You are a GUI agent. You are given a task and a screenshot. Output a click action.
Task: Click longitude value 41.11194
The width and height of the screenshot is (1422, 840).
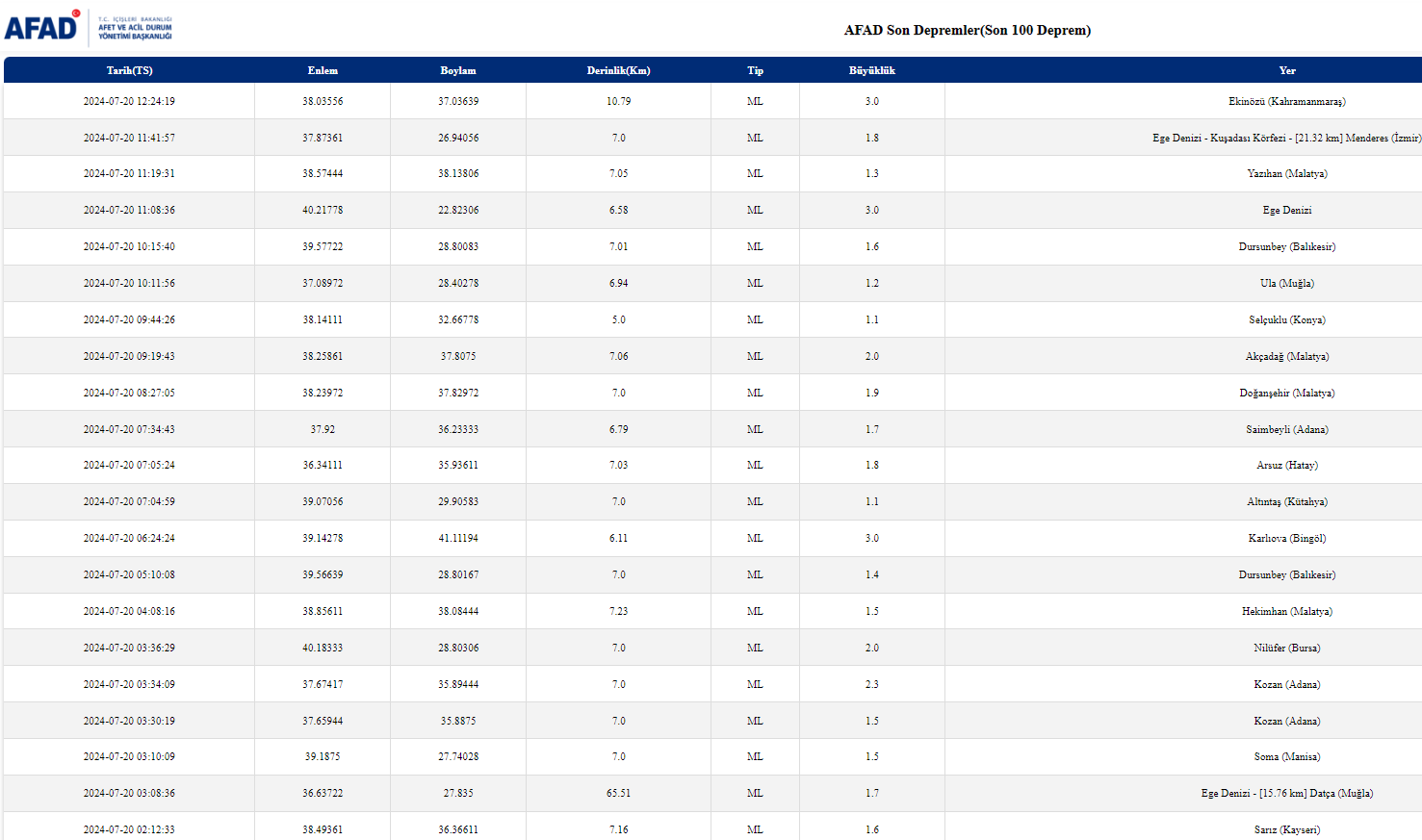(458, 538)
